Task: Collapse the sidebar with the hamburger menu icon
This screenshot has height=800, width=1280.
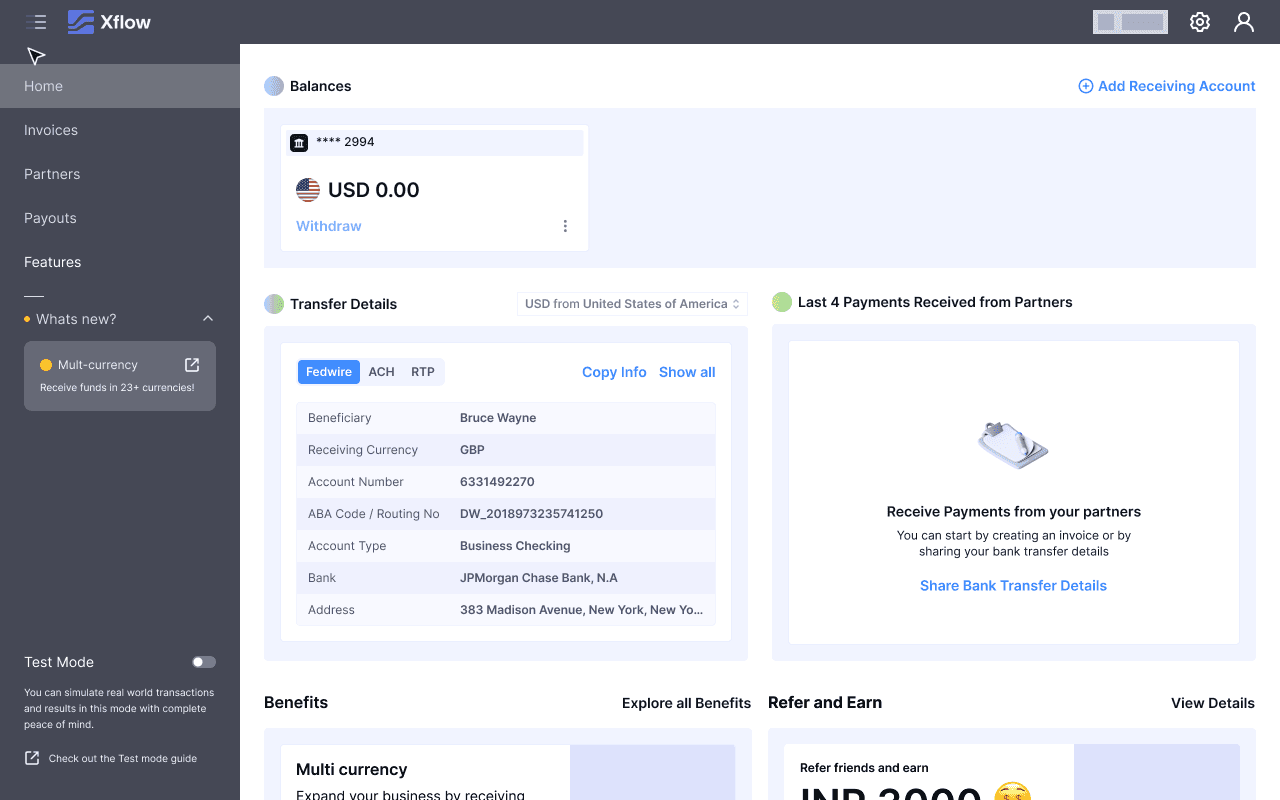Action: [36, 22]
